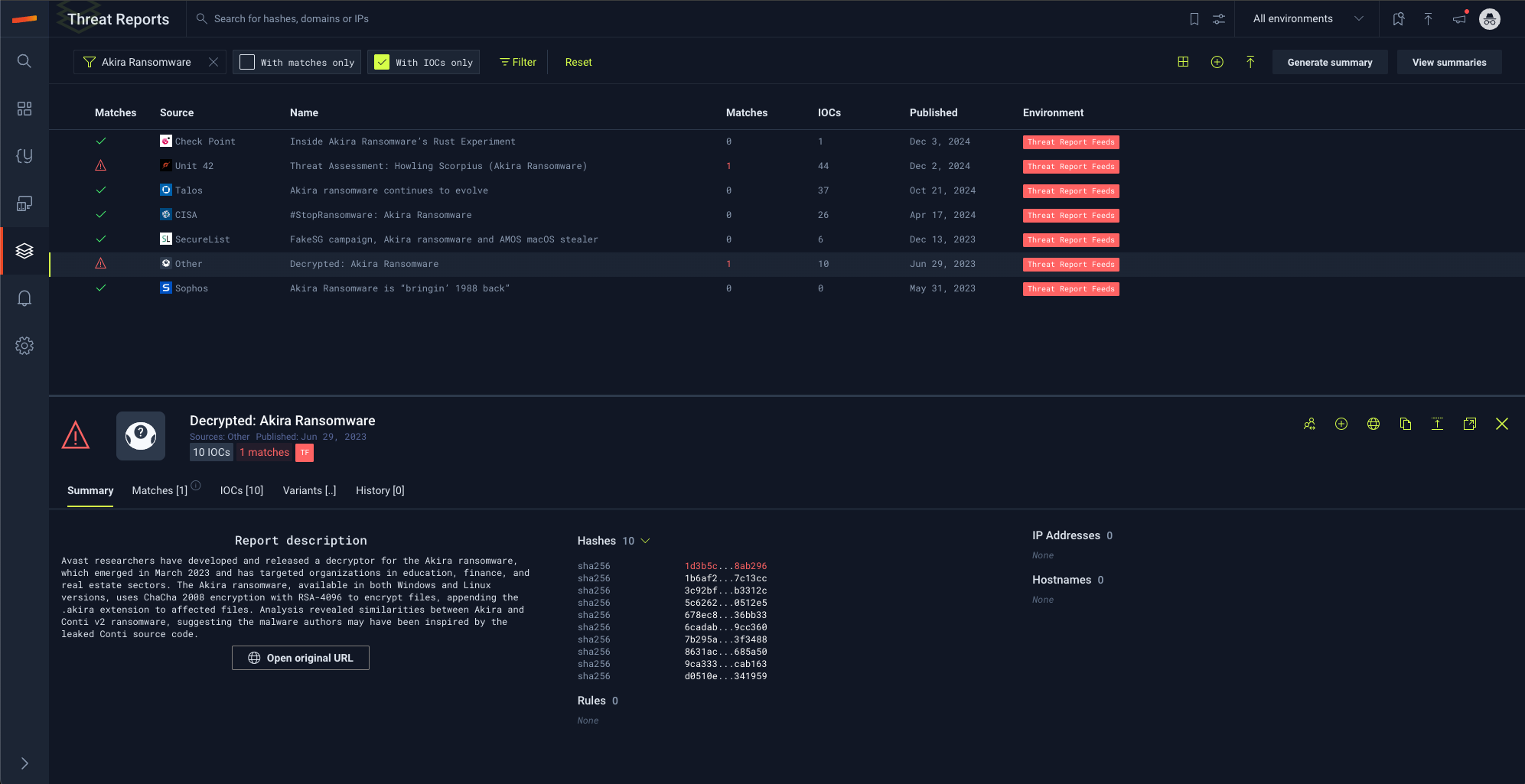This screenshot has width=1525, height=784.
Task: Click the 1 matches badge in report header
Action: pos(265,453)
